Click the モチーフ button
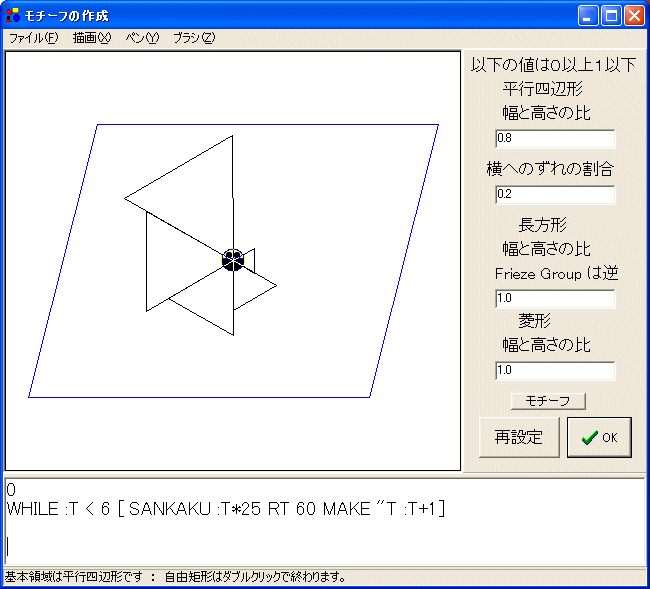Screen dimensions: 650x589 548,401
